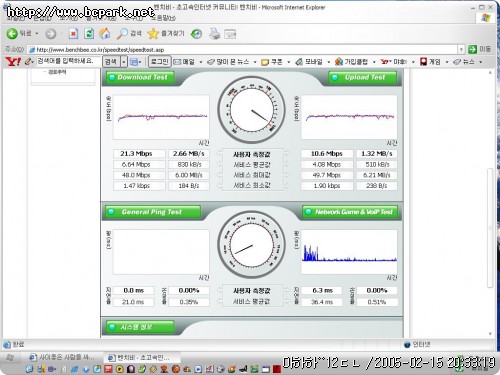The height and width of the screenshot is (375, 500).
Task: Select the 2.66 MB/s download value
Action: click(189, 154)
